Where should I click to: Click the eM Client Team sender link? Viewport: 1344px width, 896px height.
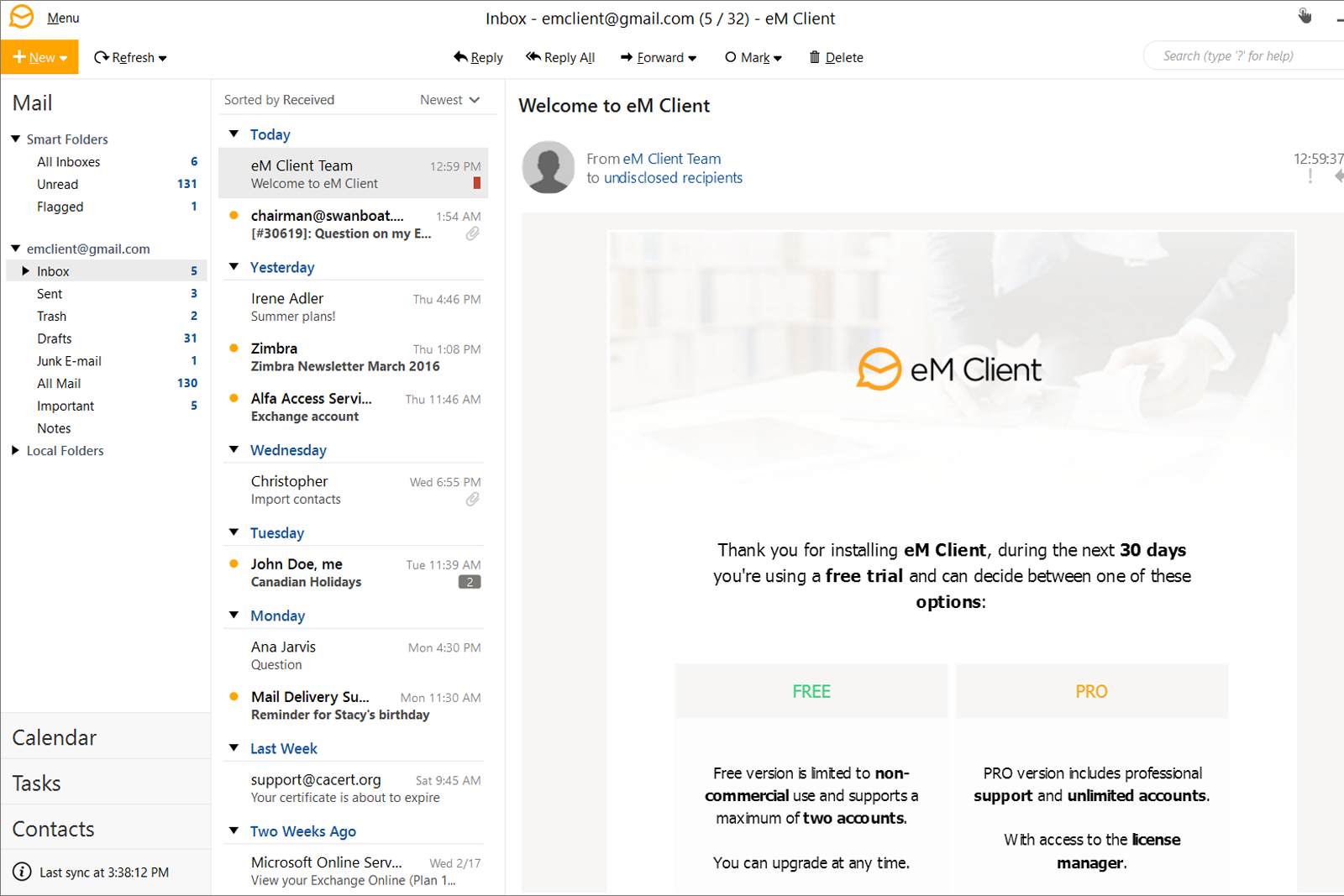click(x=671, y=159)
